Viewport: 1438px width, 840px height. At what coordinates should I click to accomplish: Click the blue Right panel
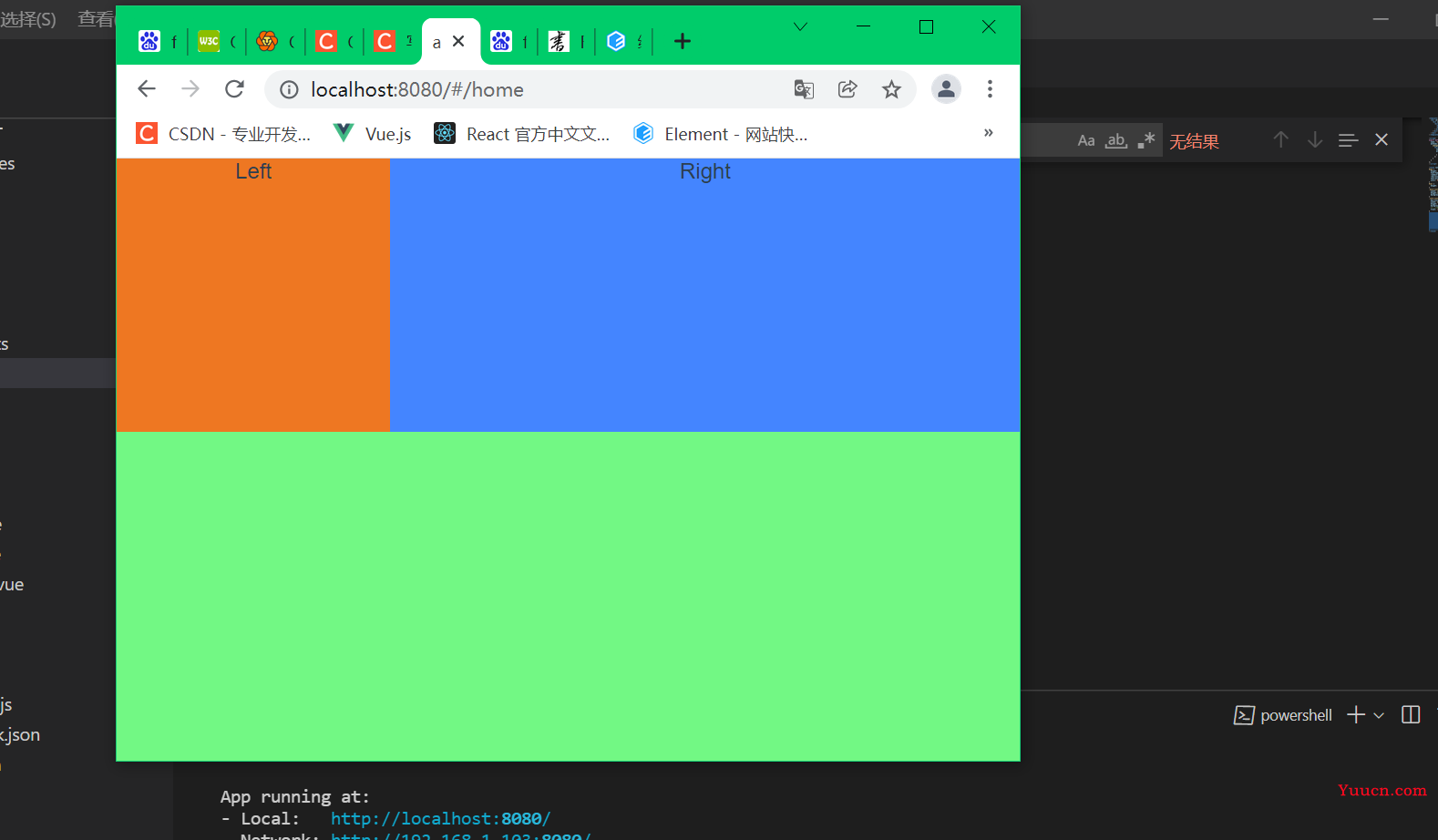tap(704, 295)
